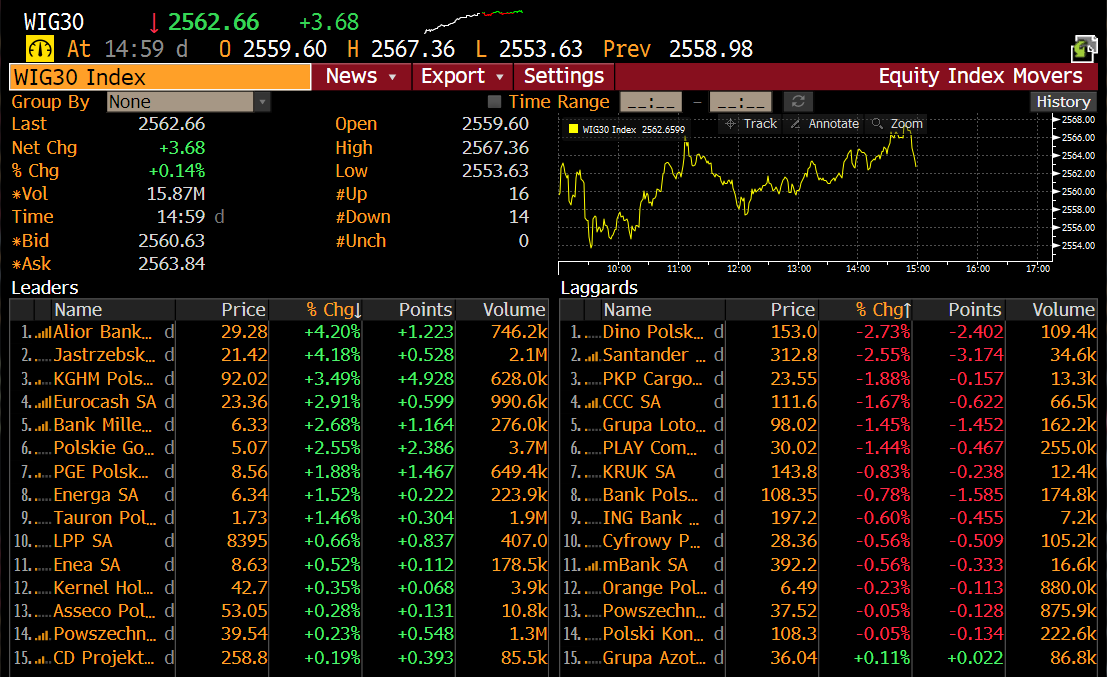This screenshot has width=1107, height=677.
Task: Select PGE Polsk row in Leaders
Action: pos(280,472)
